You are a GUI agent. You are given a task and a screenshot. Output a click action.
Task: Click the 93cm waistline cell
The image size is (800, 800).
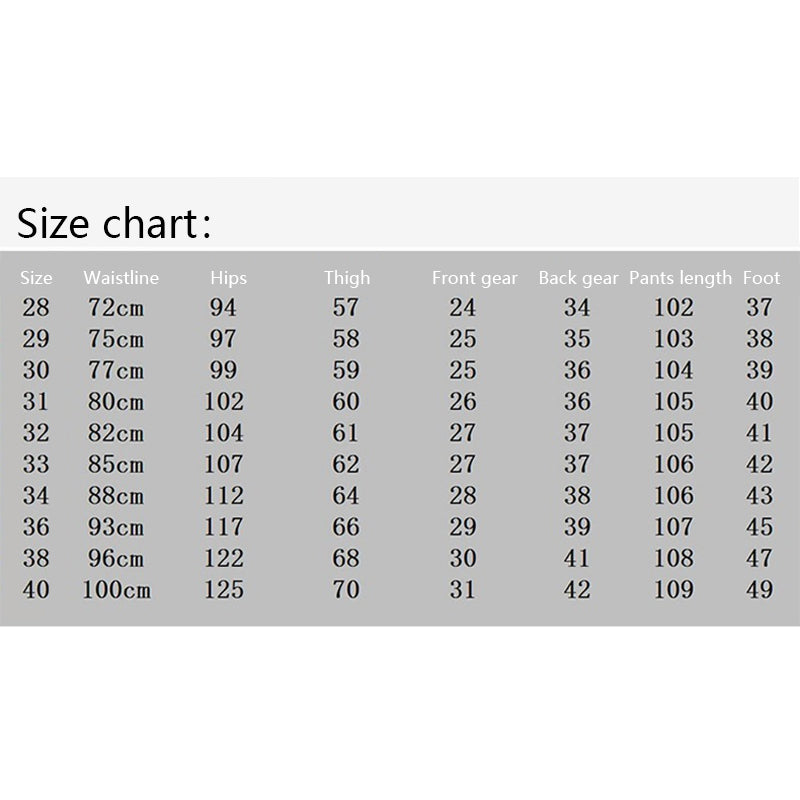(x=114, y=527)
